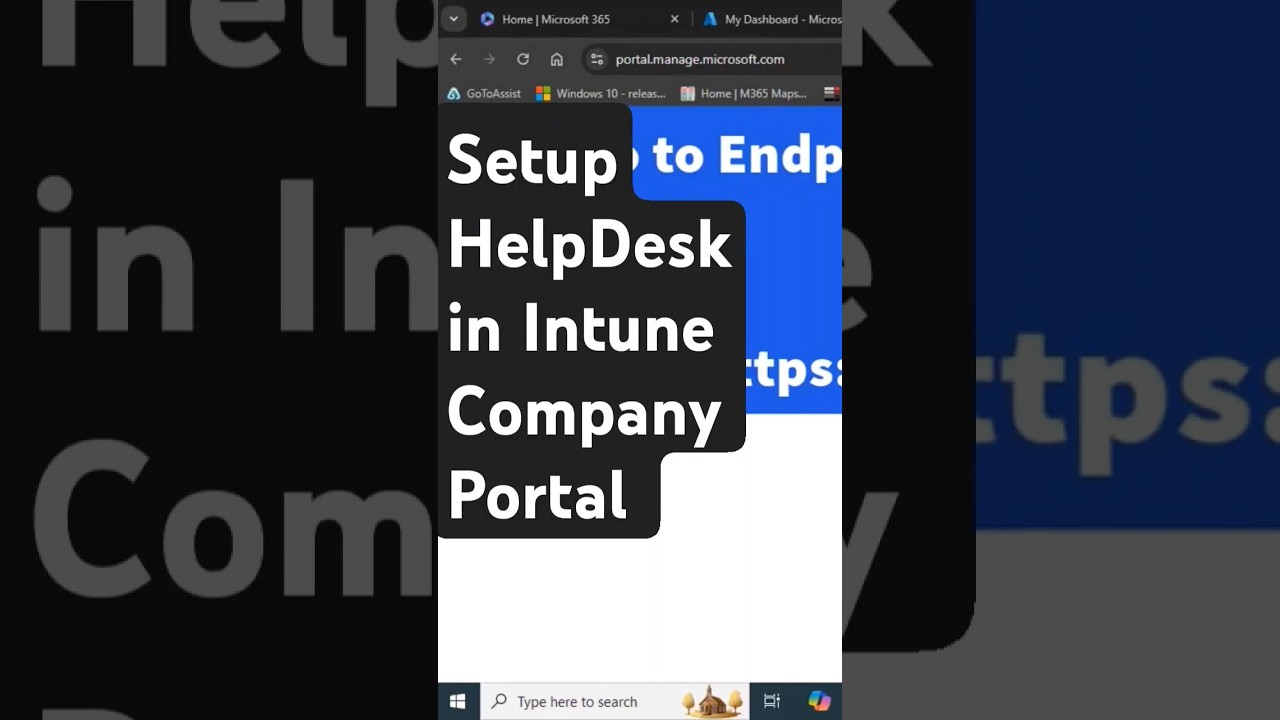Close the Home | Microsoft 365 tab
Image resolution: width=1280 pixels, height=720 pixels.
coord(674,19)
